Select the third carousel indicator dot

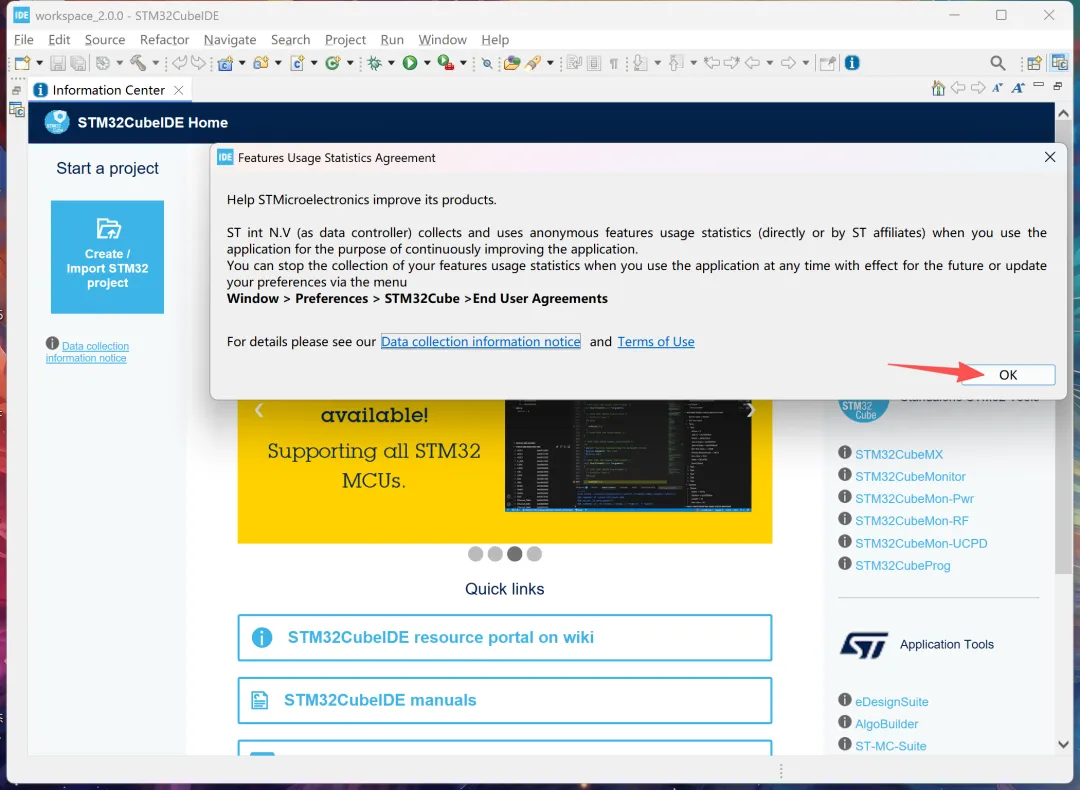[515, 554]
